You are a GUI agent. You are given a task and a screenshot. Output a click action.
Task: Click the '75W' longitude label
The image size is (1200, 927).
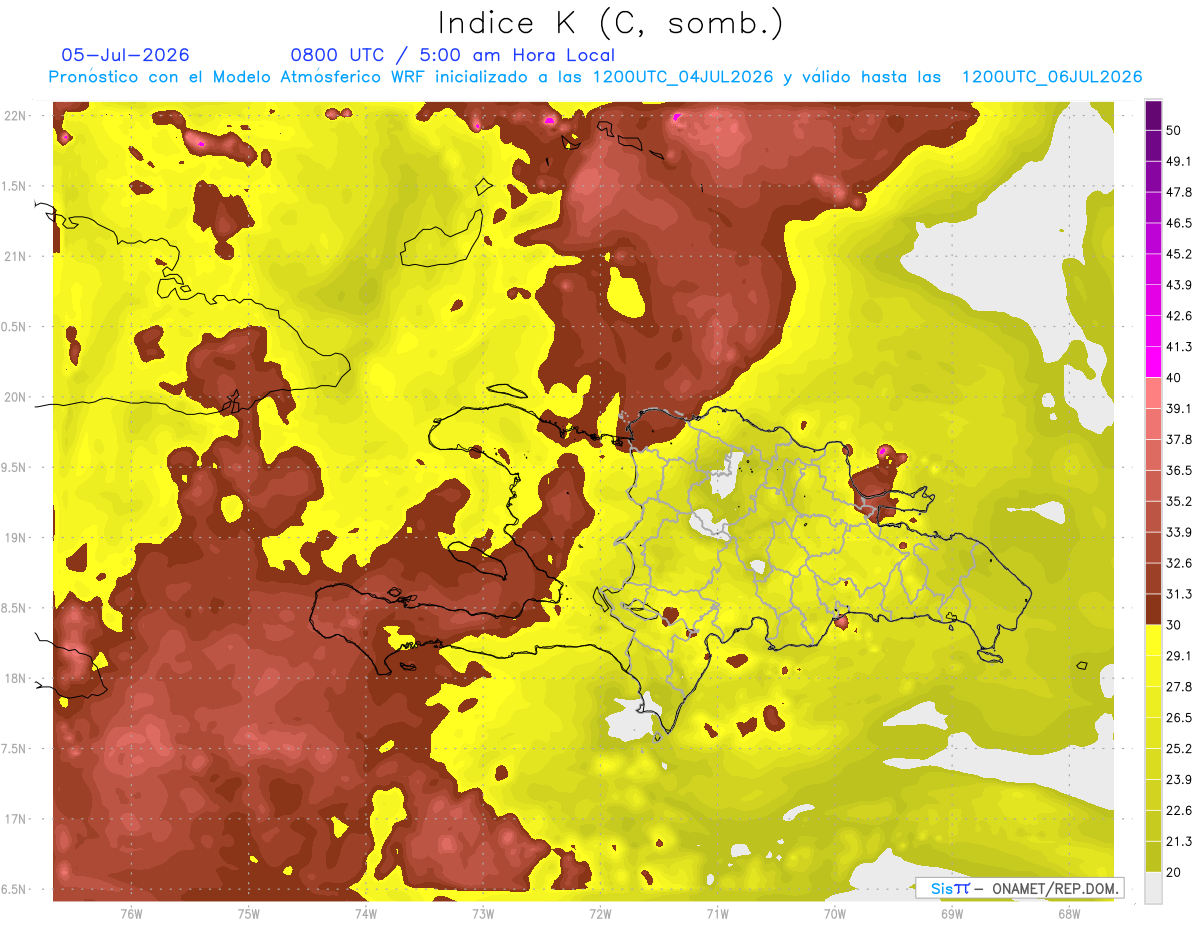[x=248, y=914]
